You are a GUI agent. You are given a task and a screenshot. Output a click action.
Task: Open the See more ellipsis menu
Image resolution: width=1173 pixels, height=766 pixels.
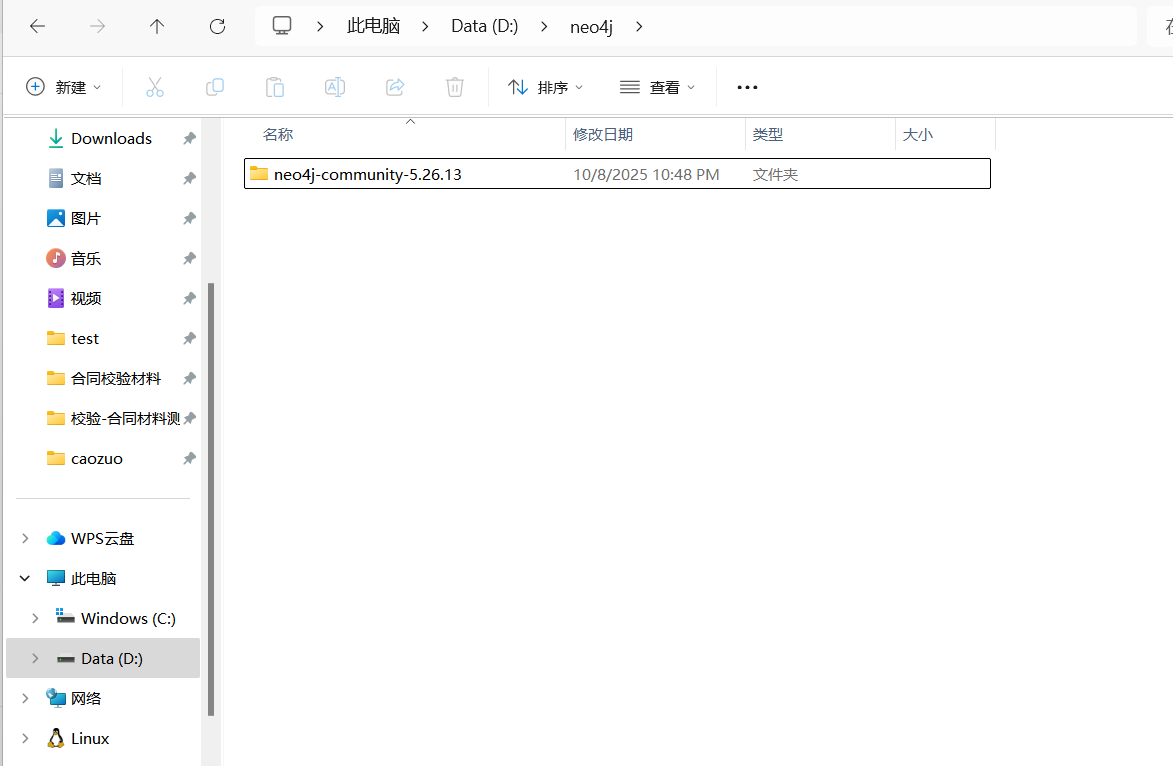[x=747, y=88]
